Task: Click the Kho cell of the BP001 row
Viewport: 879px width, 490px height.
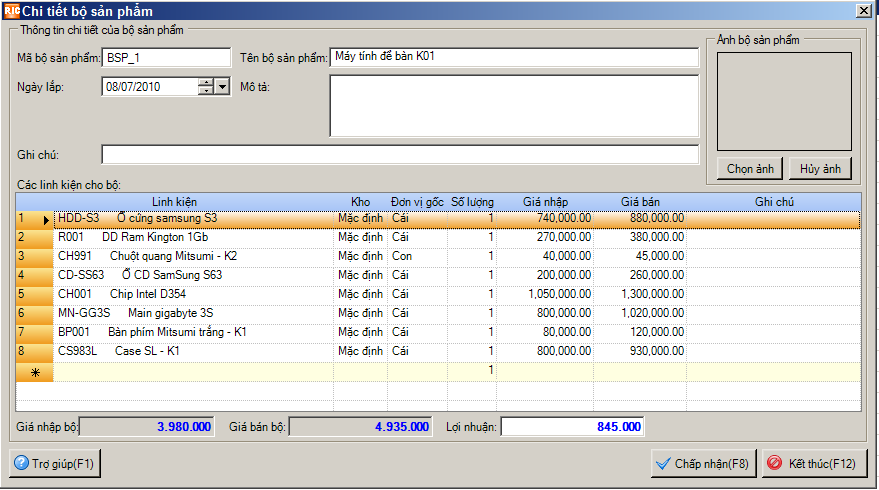Action: [360, 332]
